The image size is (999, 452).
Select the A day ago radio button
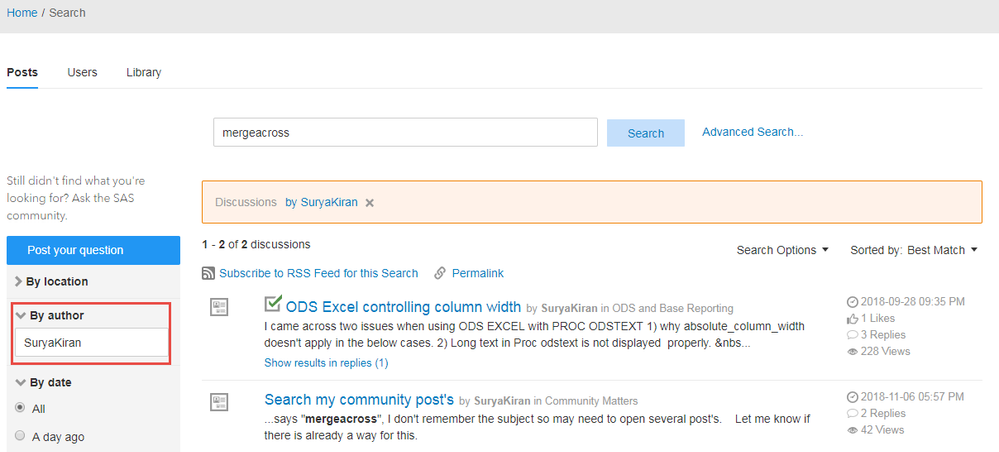click(x=20, y=436)
